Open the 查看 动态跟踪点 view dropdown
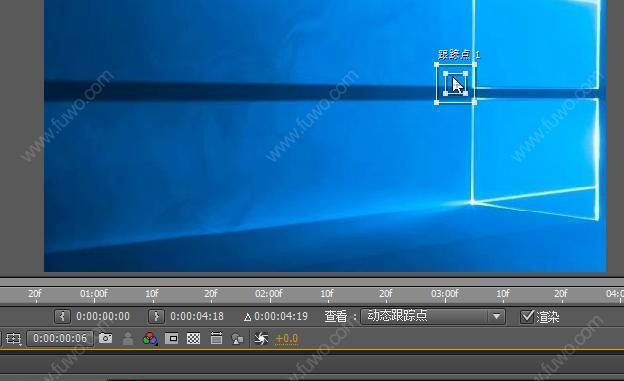 (x=433, y=317)
